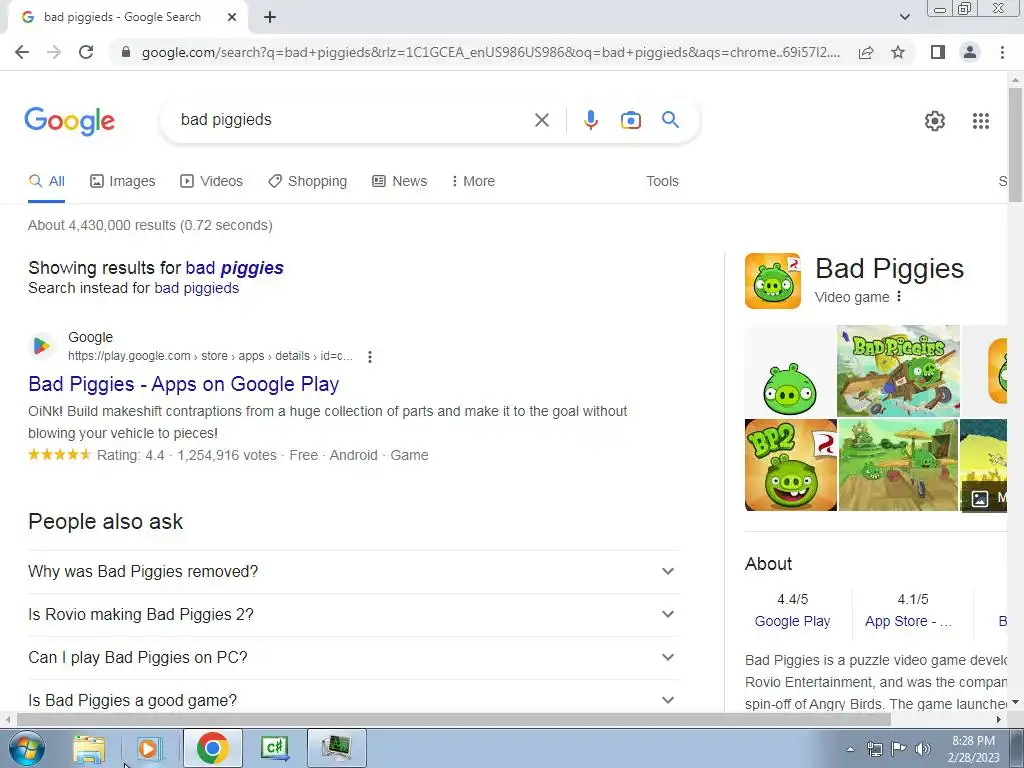1024x768 pixels.
Task: Switch to the Shopping tab
Action: pyautogui.click(x=308, y=182)
